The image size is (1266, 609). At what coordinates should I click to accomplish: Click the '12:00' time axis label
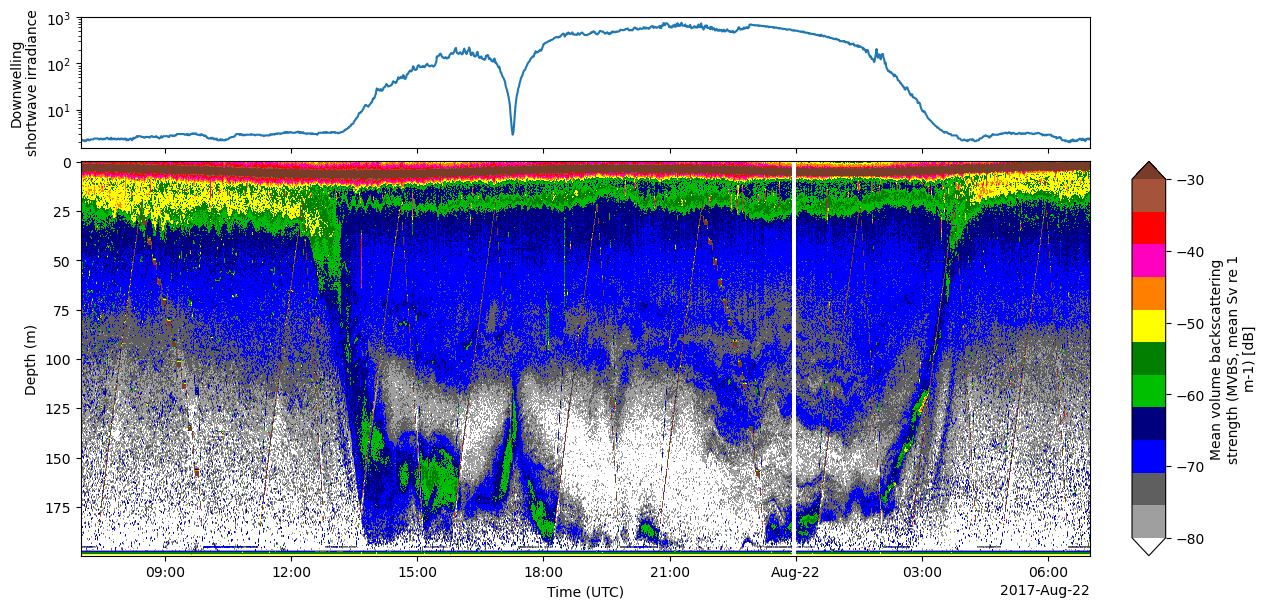pyautogui.click(x=291, y=573)
